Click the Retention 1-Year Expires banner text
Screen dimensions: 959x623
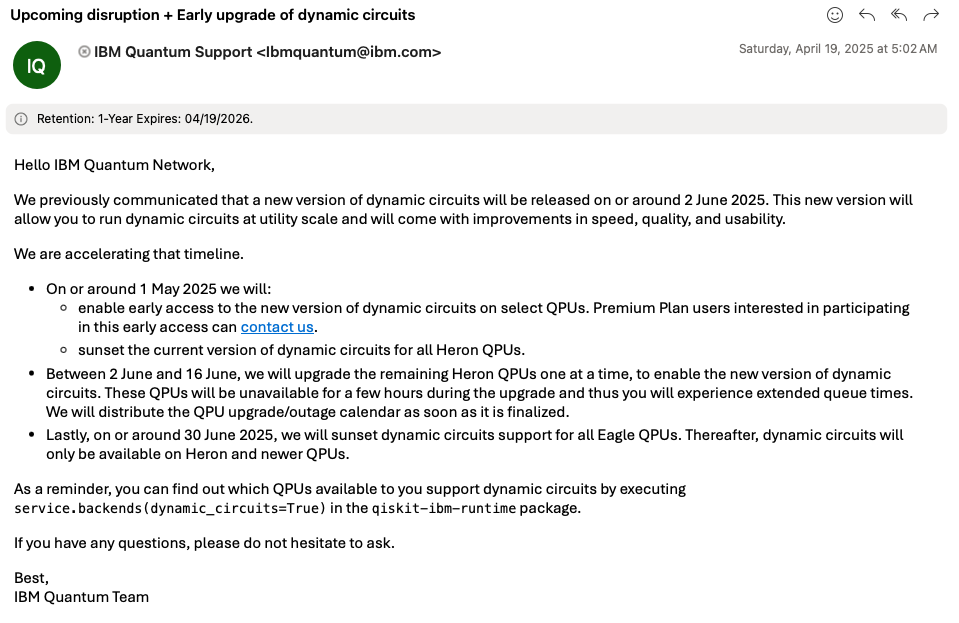point(145,119)
